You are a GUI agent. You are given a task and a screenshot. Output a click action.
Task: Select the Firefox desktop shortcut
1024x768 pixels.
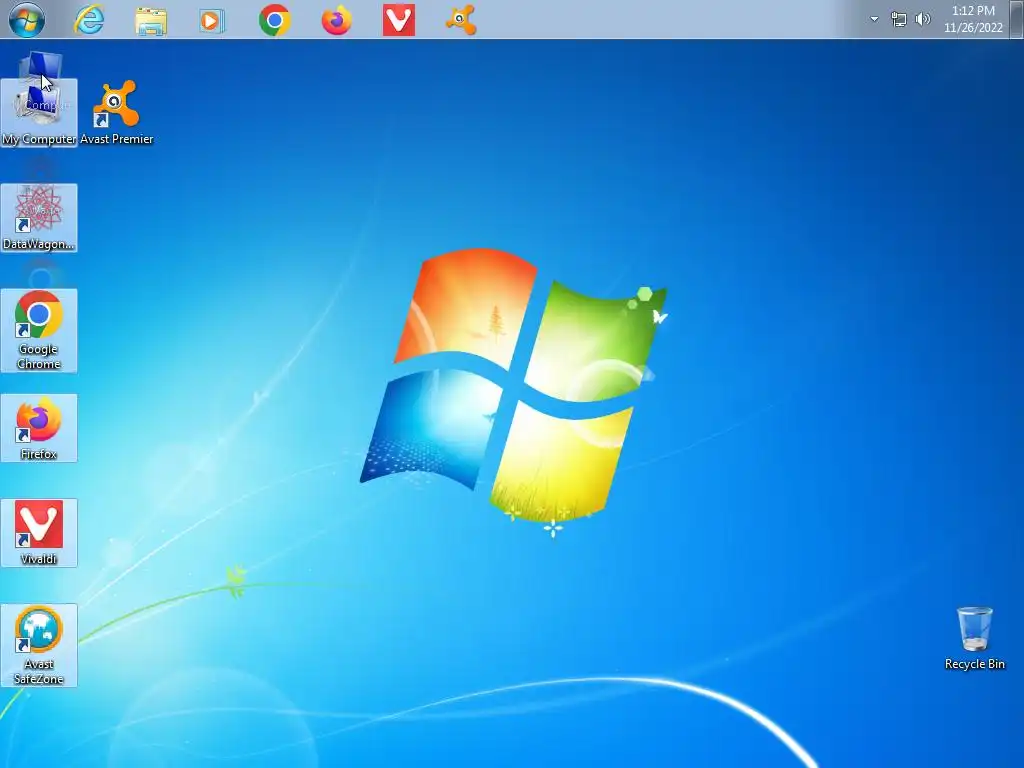click(39, 428)
